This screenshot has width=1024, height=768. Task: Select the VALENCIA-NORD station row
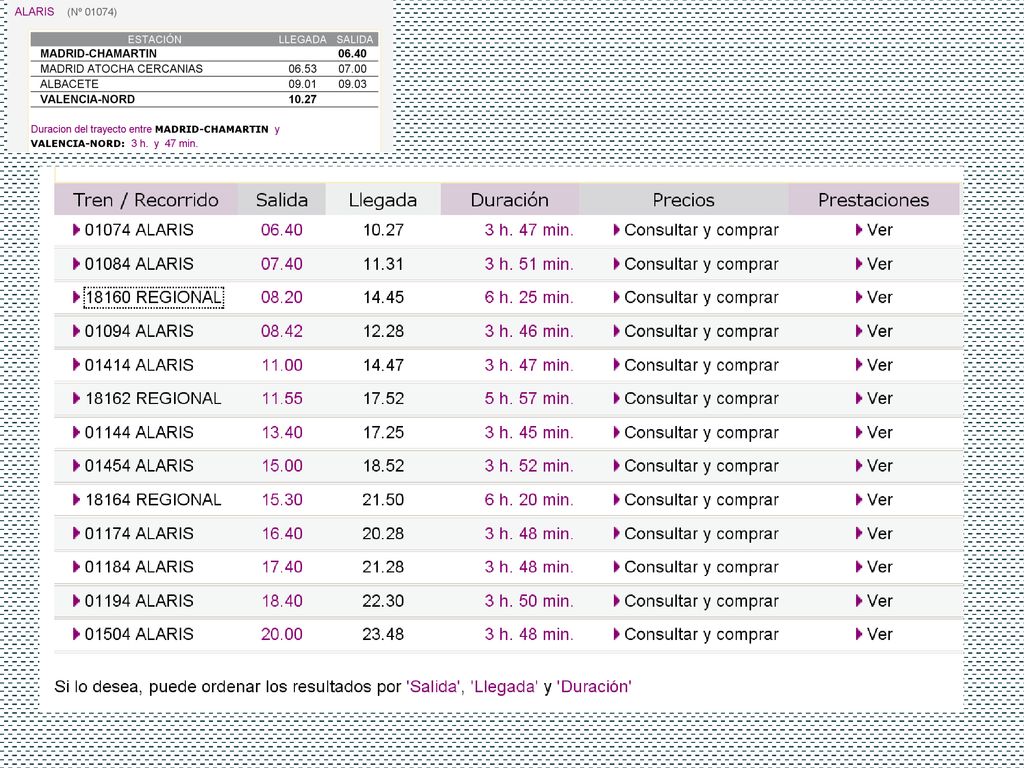[204, 99]
